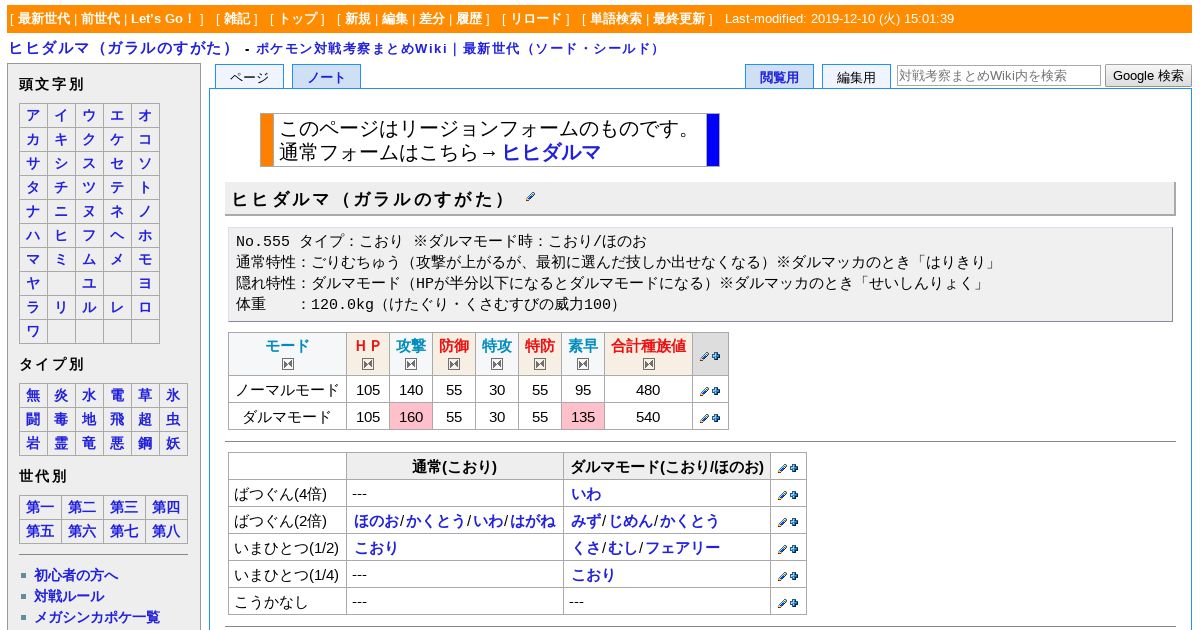The height and width of the screenshot is (630, 1200).
Task: Choose 妖 type in タイプ別
Action: [x=173, y=444]
